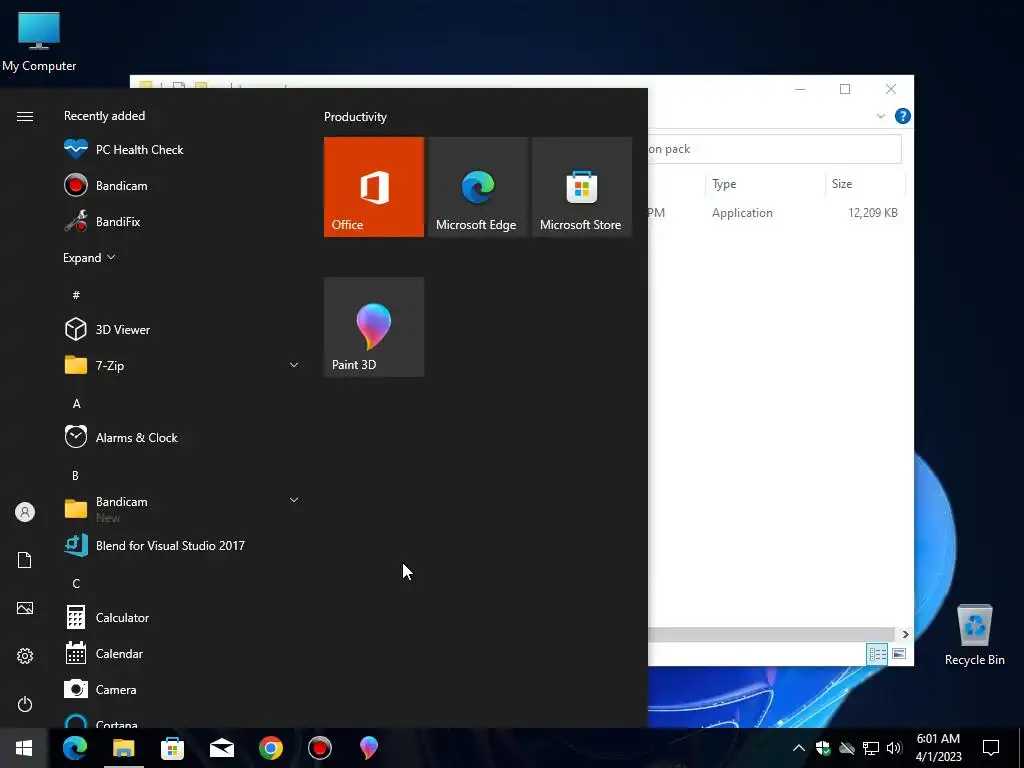Click the Windows Start button
Screen dimensions: 1024x768
pyautogui.click(x=24, y=748)
